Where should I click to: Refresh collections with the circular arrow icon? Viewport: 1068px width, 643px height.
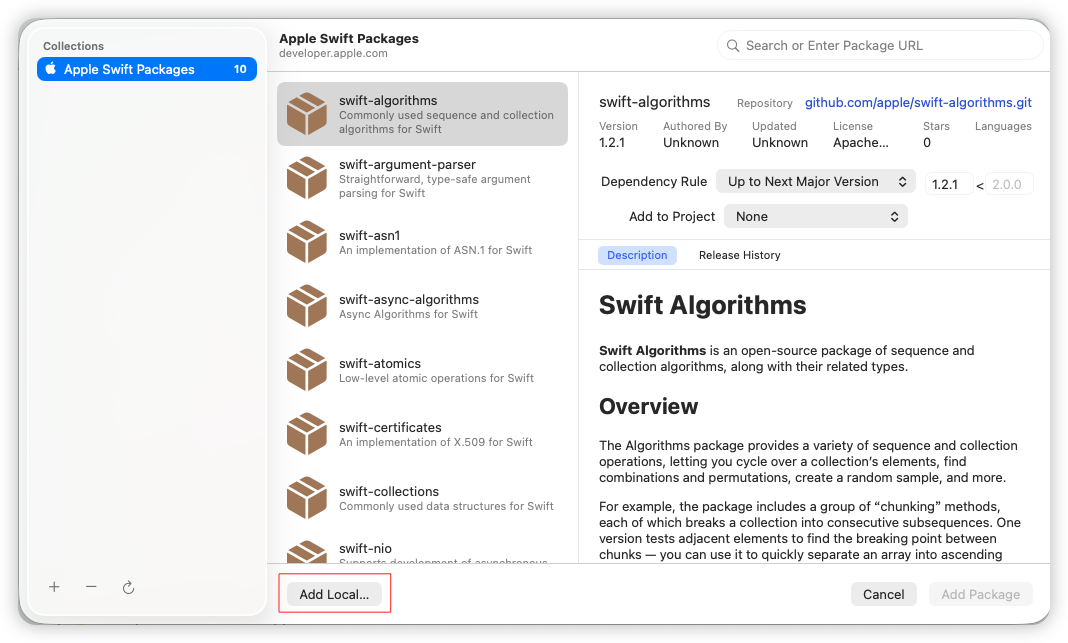tap(128, 587)
